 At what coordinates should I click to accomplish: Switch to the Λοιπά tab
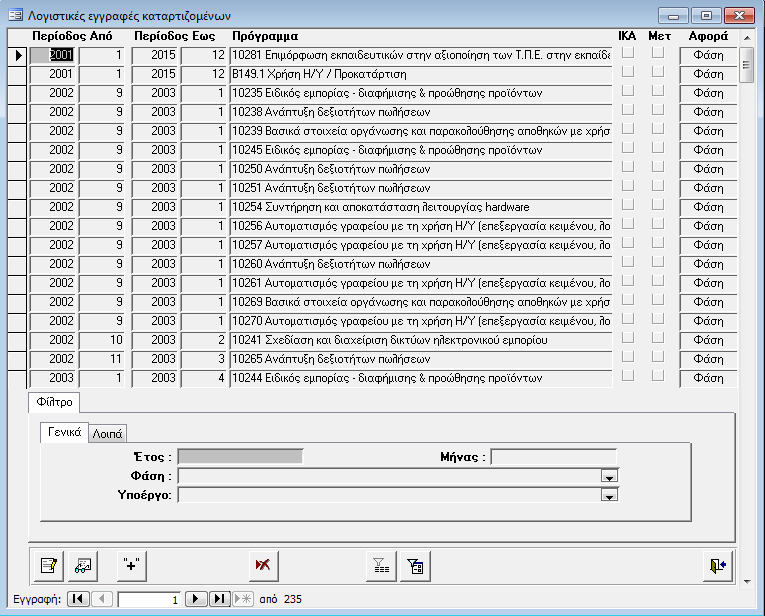coord(107,433)
